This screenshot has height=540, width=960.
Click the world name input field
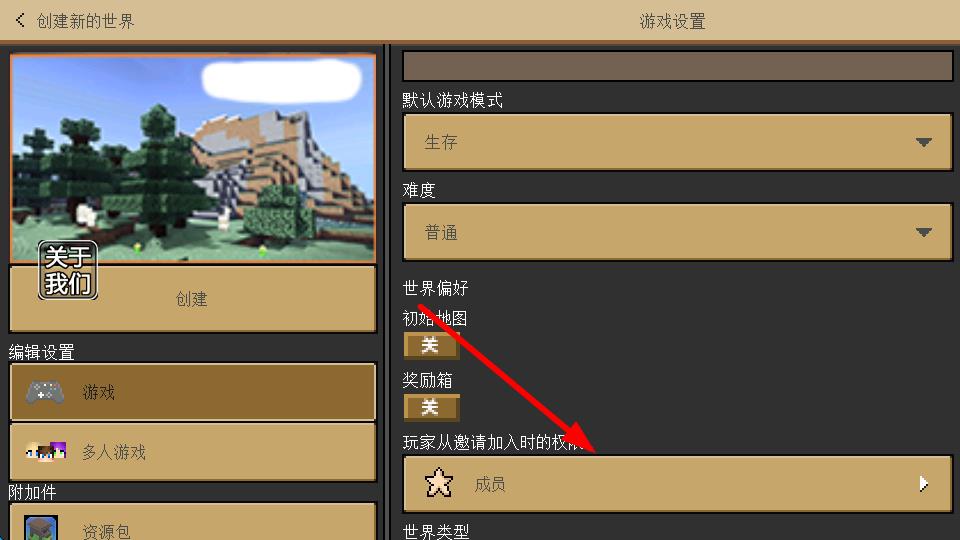(x=677, y=66)
